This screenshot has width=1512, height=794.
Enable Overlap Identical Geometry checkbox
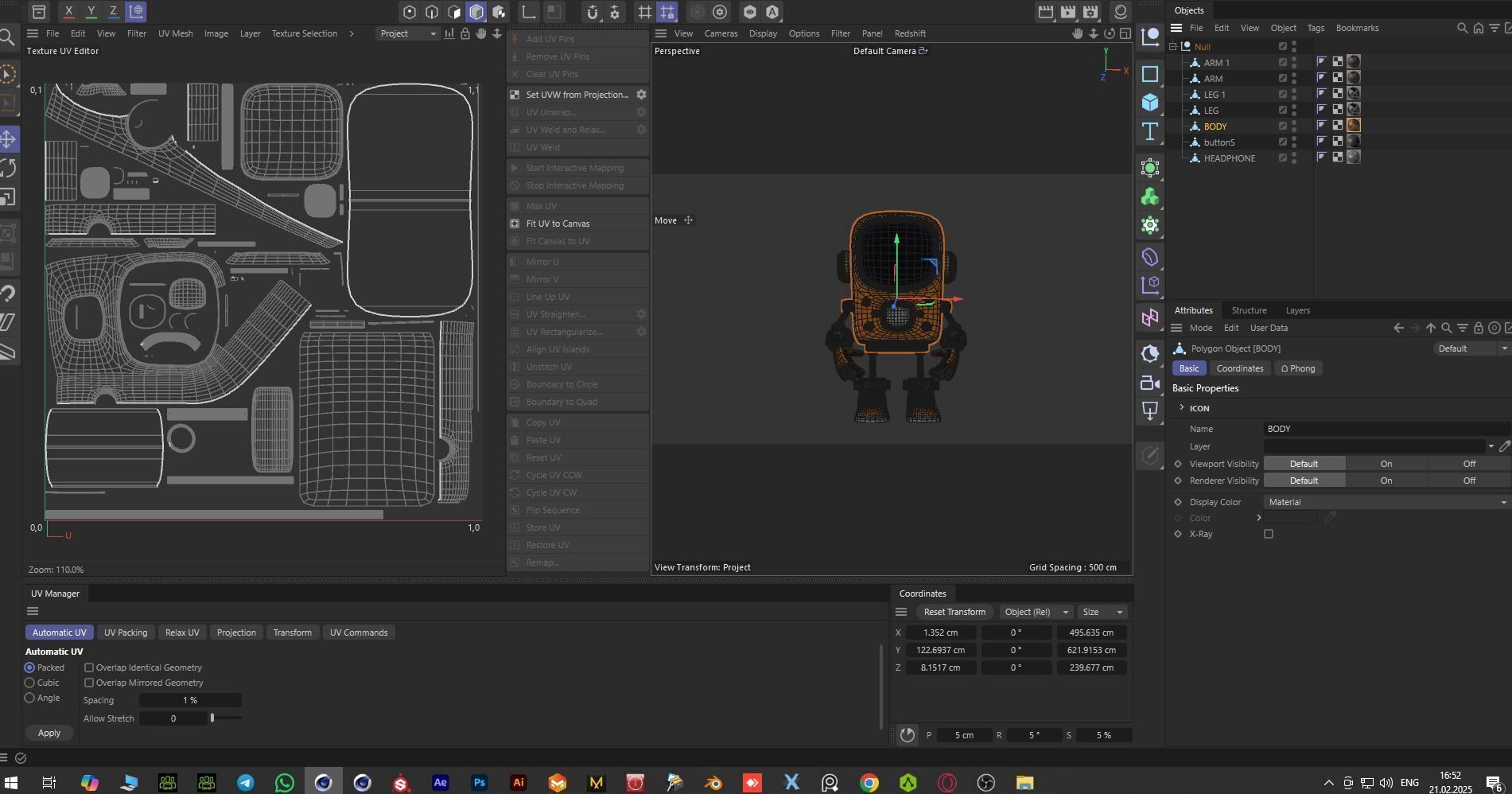click(89, 668)
